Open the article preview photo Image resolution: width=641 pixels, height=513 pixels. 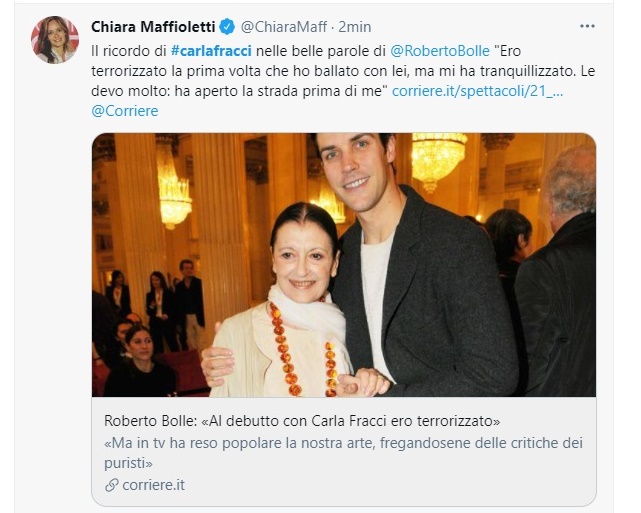click(x=344, y=265)
